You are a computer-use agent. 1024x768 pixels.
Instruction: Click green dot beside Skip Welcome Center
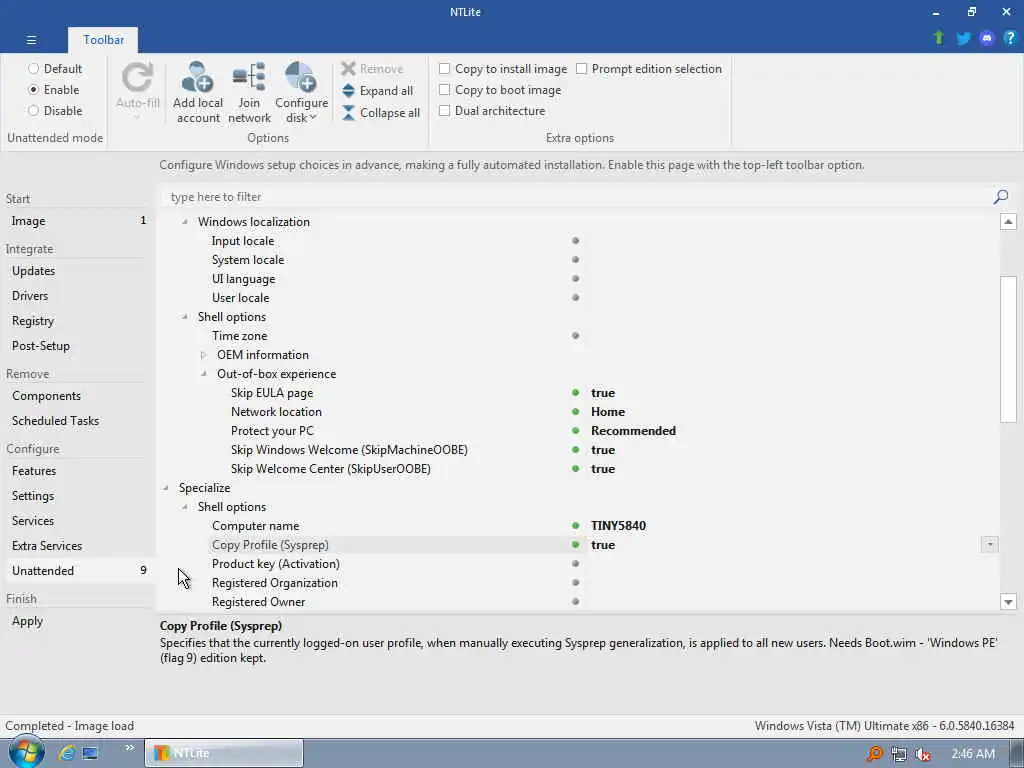click(575, 468)
